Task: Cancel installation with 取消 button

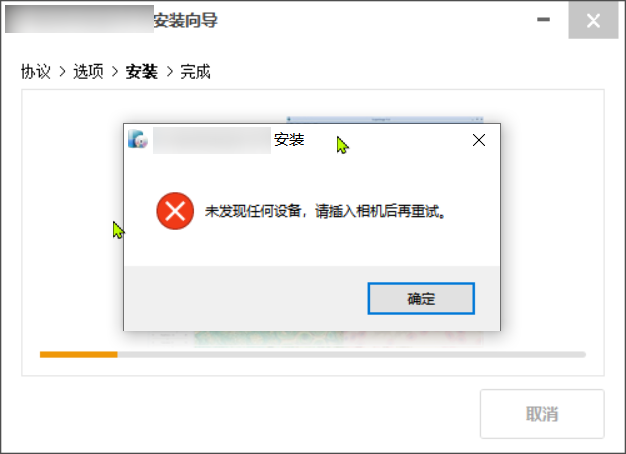Action: tap(542, 414)
